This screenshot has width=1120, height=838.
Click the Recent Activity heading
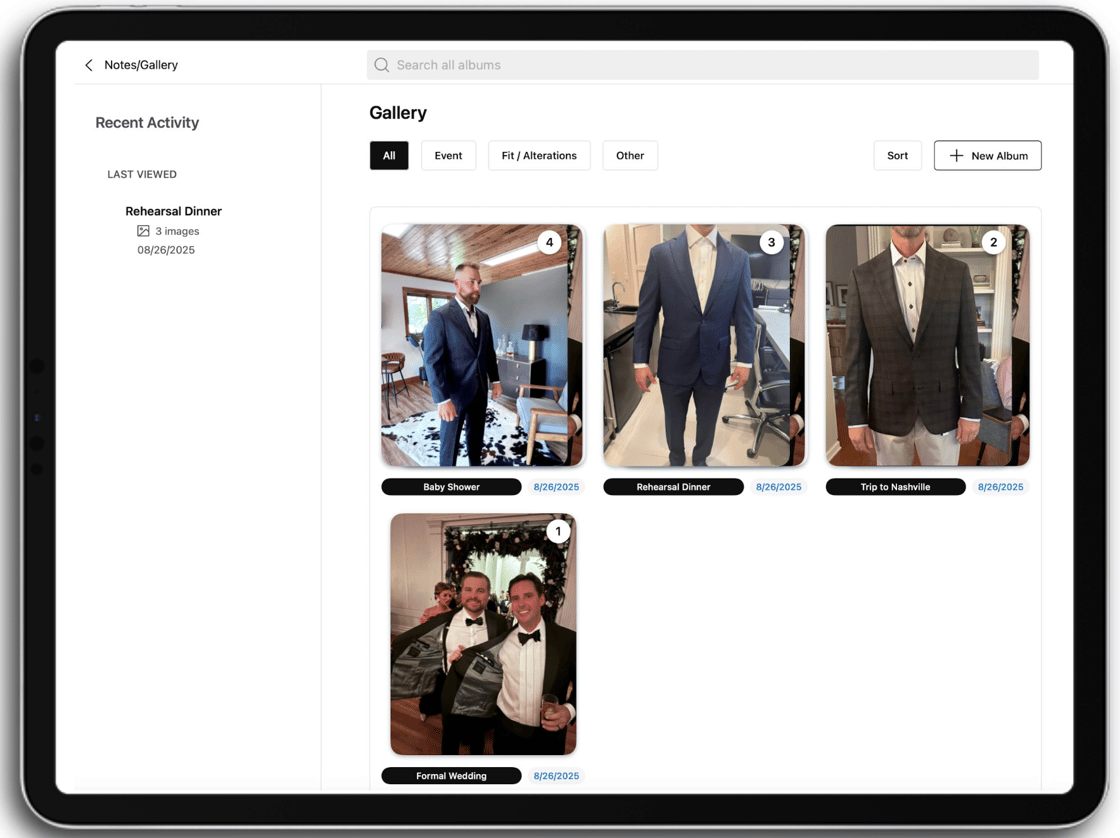[x=147, y=123]
